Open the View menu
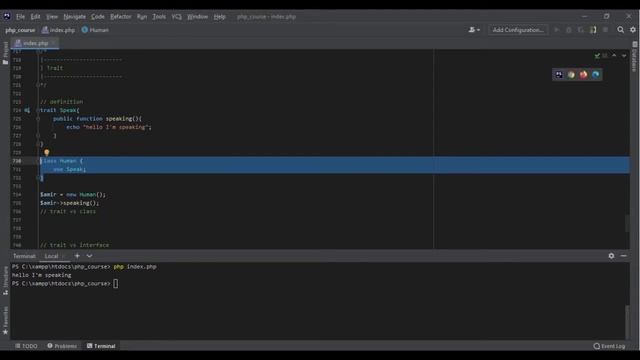The width and height of the screenshot is (640, 360). point(52,17)
